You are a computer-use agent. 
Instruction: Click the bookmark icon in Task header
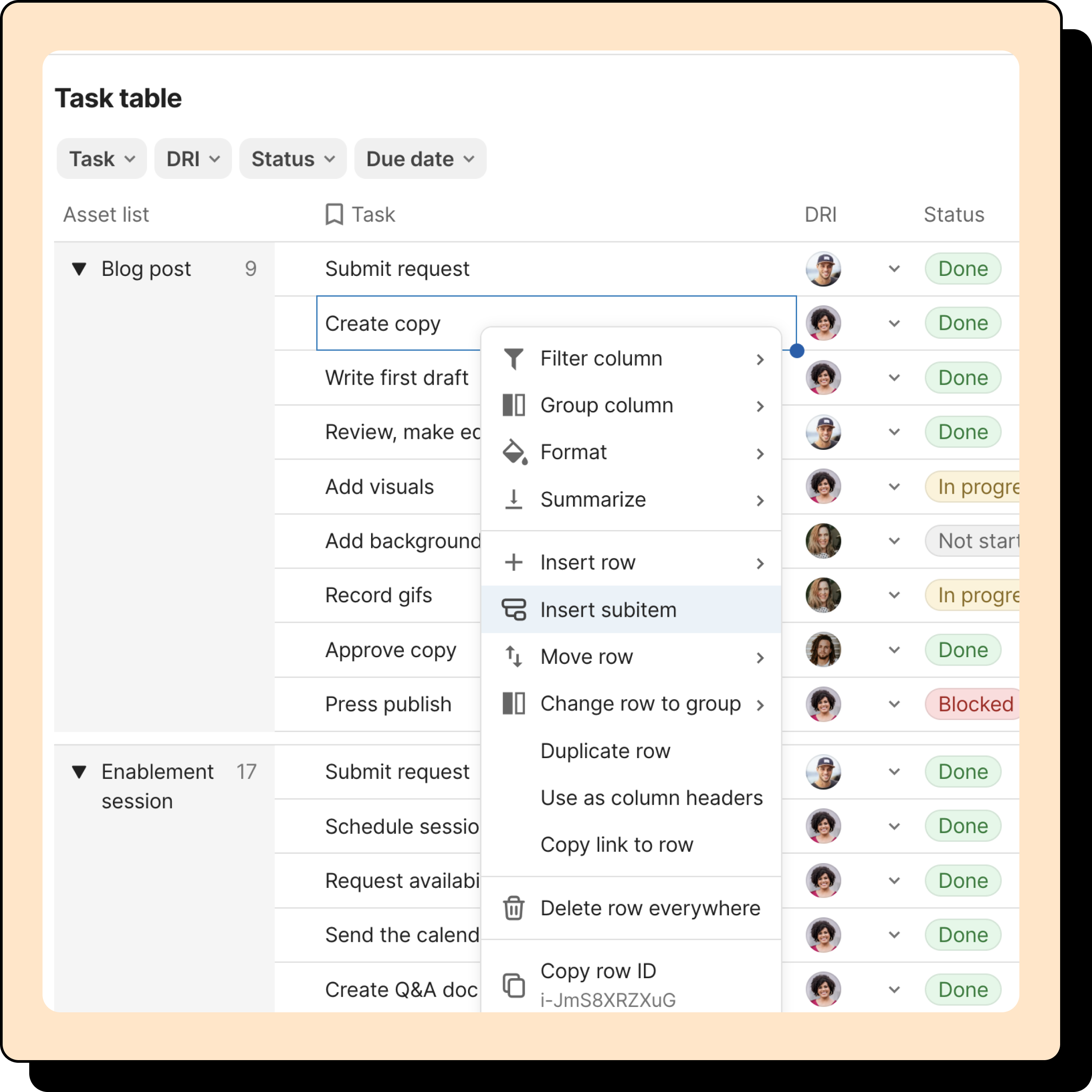click(334, 215)
